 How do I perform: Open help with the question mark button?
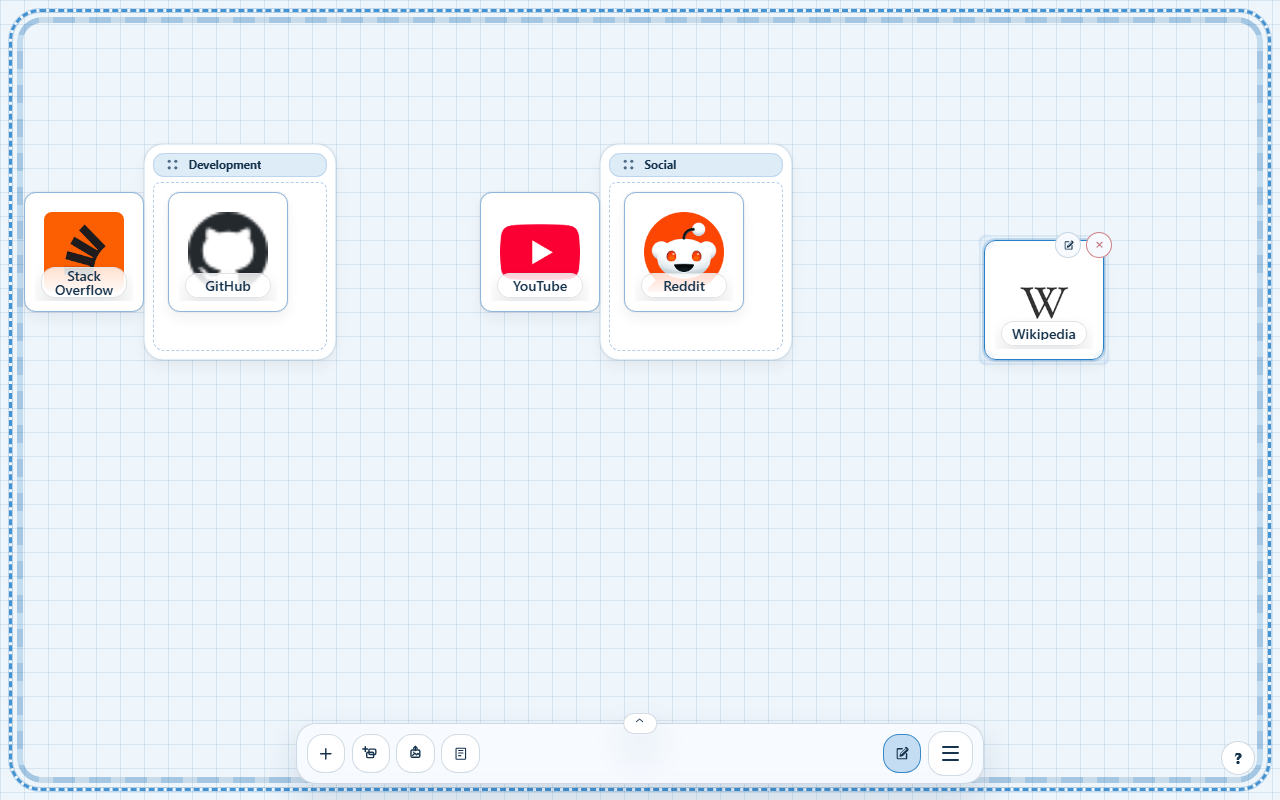(x=1238, y=758)
